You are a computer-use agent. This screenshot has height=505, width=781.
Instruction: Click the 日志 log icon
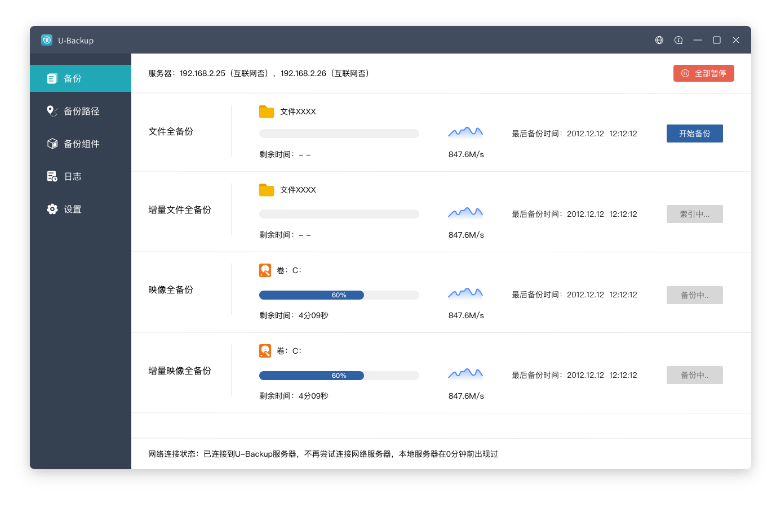pos(52,176)
